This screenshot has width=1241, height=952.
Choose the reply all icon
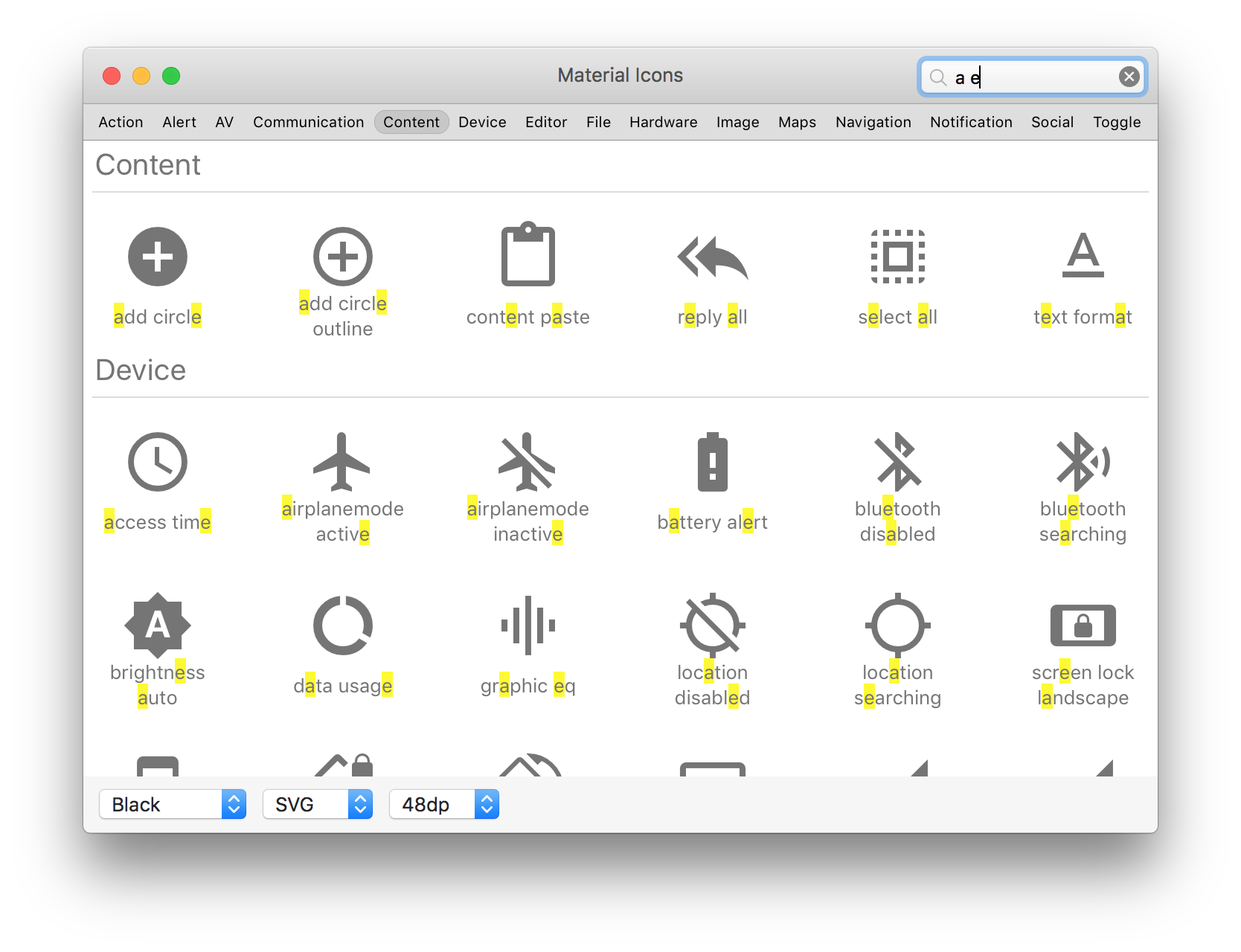coord(713,257)
